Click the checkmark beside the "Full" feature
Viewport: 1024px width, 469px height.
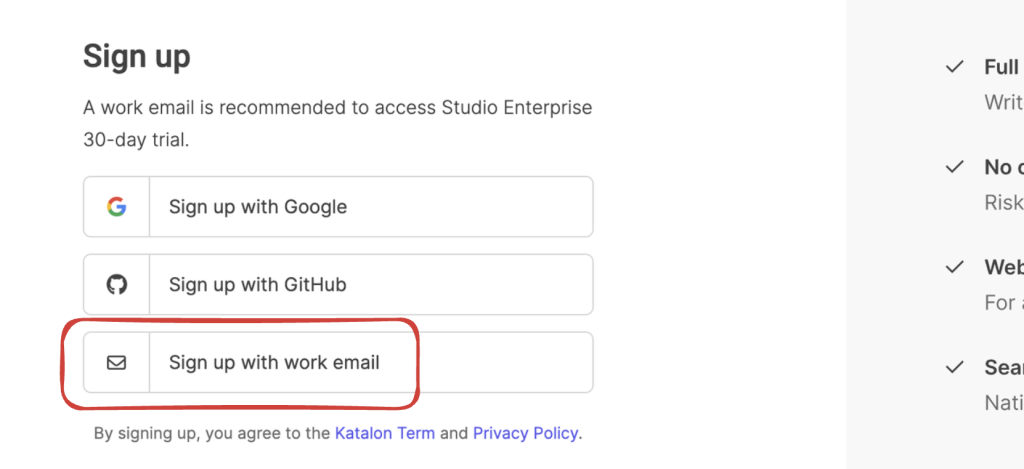(x=954, y=67)
